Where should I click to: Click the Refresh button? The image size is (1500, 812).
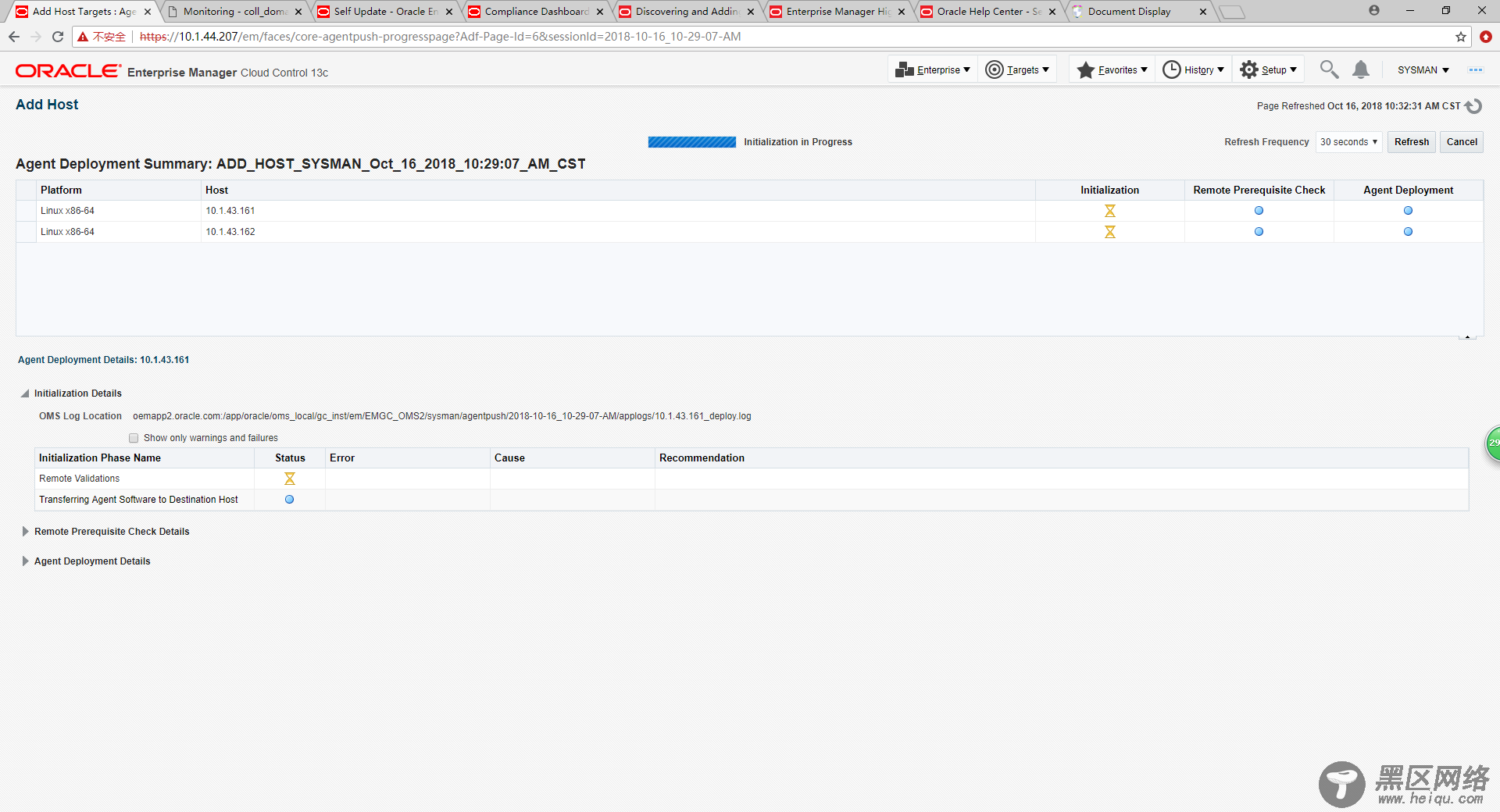pyautogui.click(x=1411, y=141)
